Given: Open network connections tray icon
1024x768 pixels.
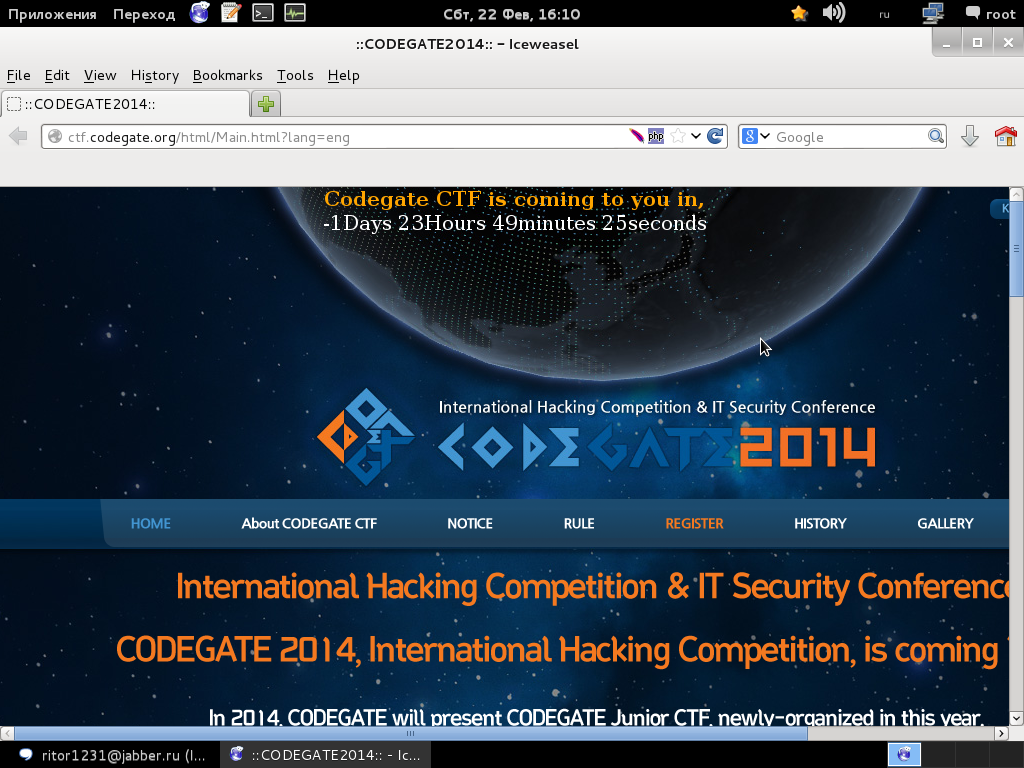Looking at the screenshot, I should click(x=933, y=13).
